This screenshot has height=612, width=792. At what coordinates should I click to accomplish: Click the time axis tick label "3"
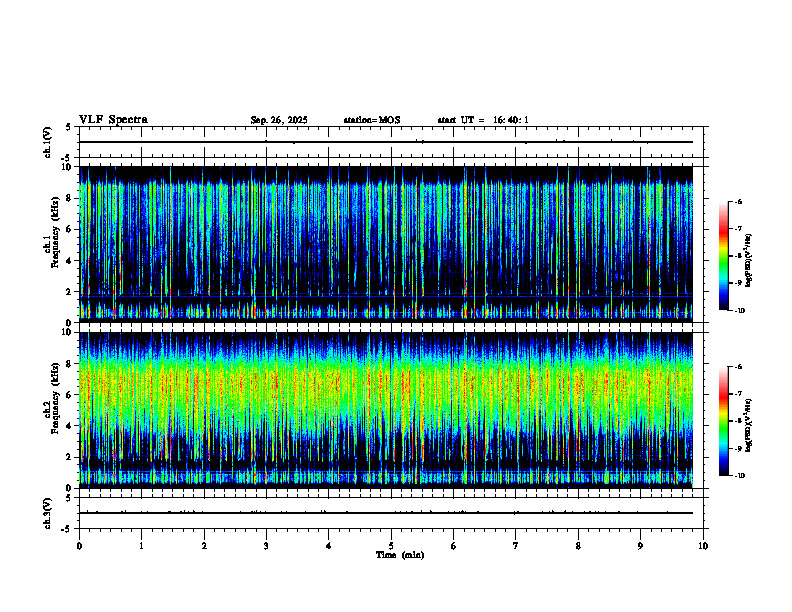266,546
